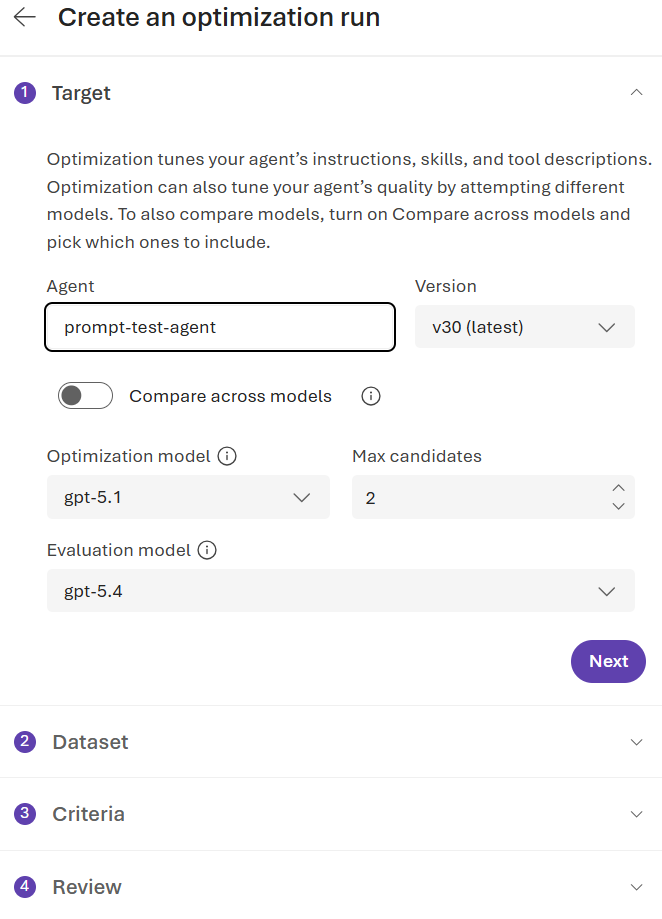Click the step 3 Criteria number badge
The height and width of the screenshot is (919, 662).
point(25,814)
